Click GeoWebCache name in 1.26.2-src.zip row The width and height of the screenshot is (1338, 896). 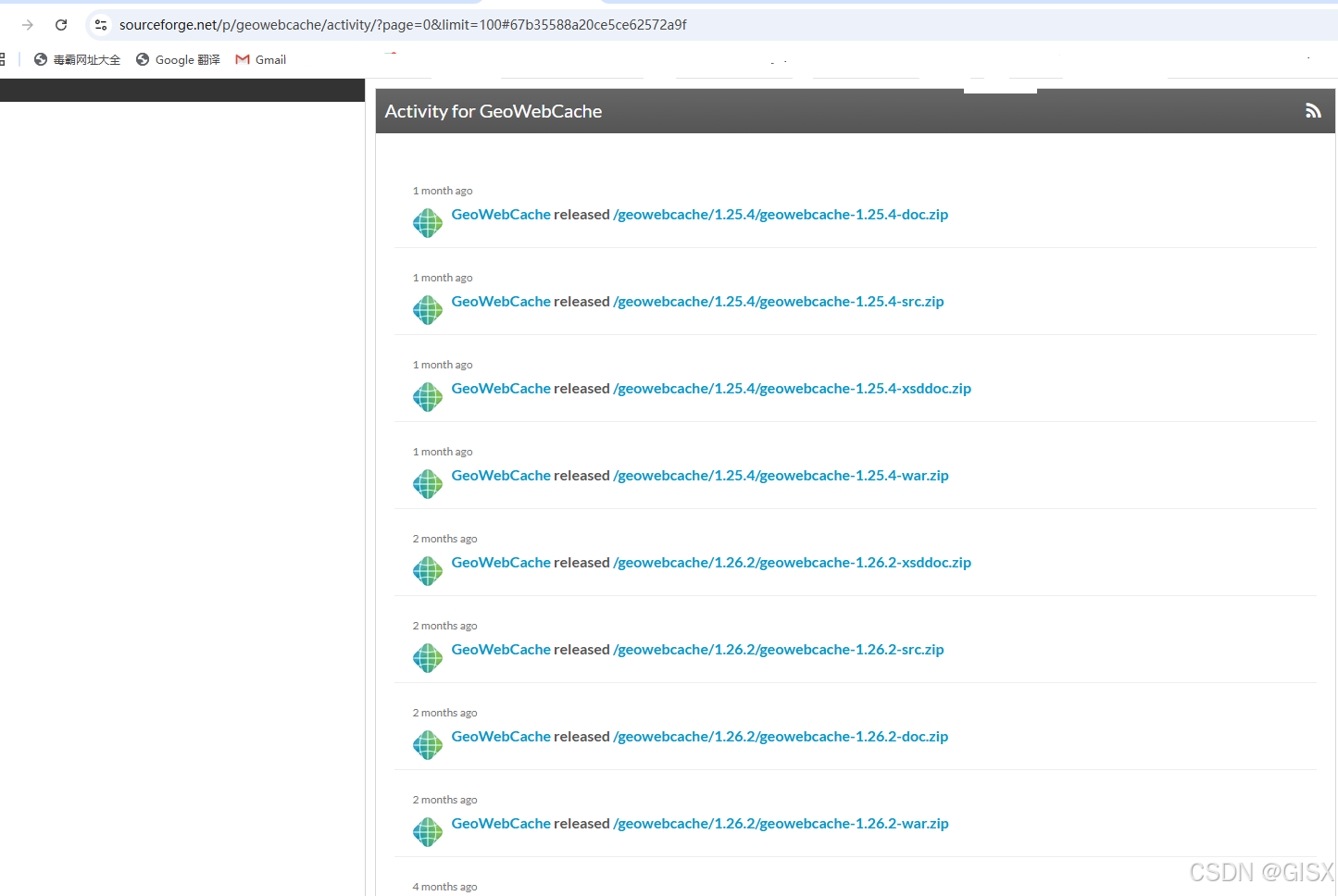(501, 650)
